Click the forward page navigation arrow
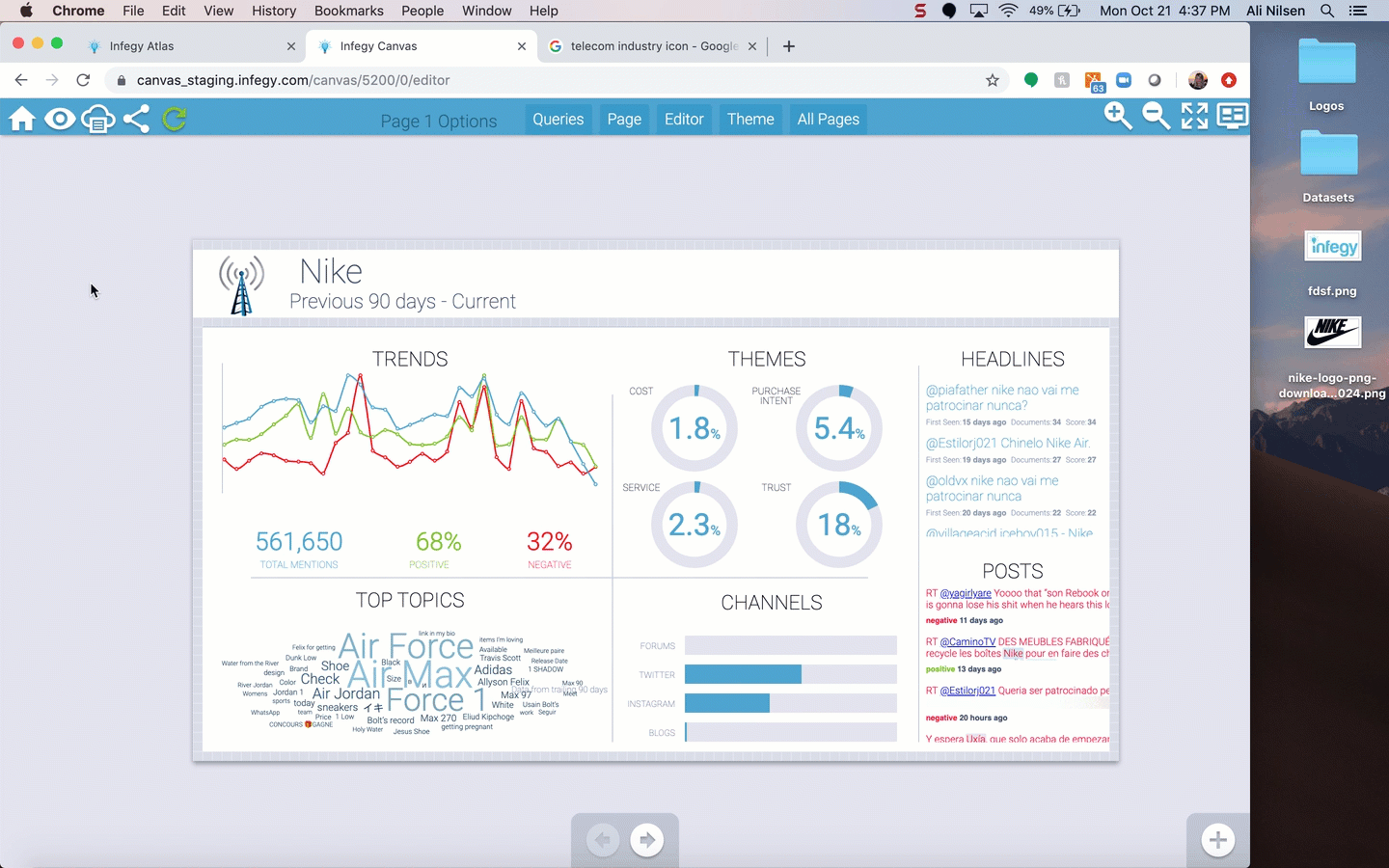 (x=647, y=840)
